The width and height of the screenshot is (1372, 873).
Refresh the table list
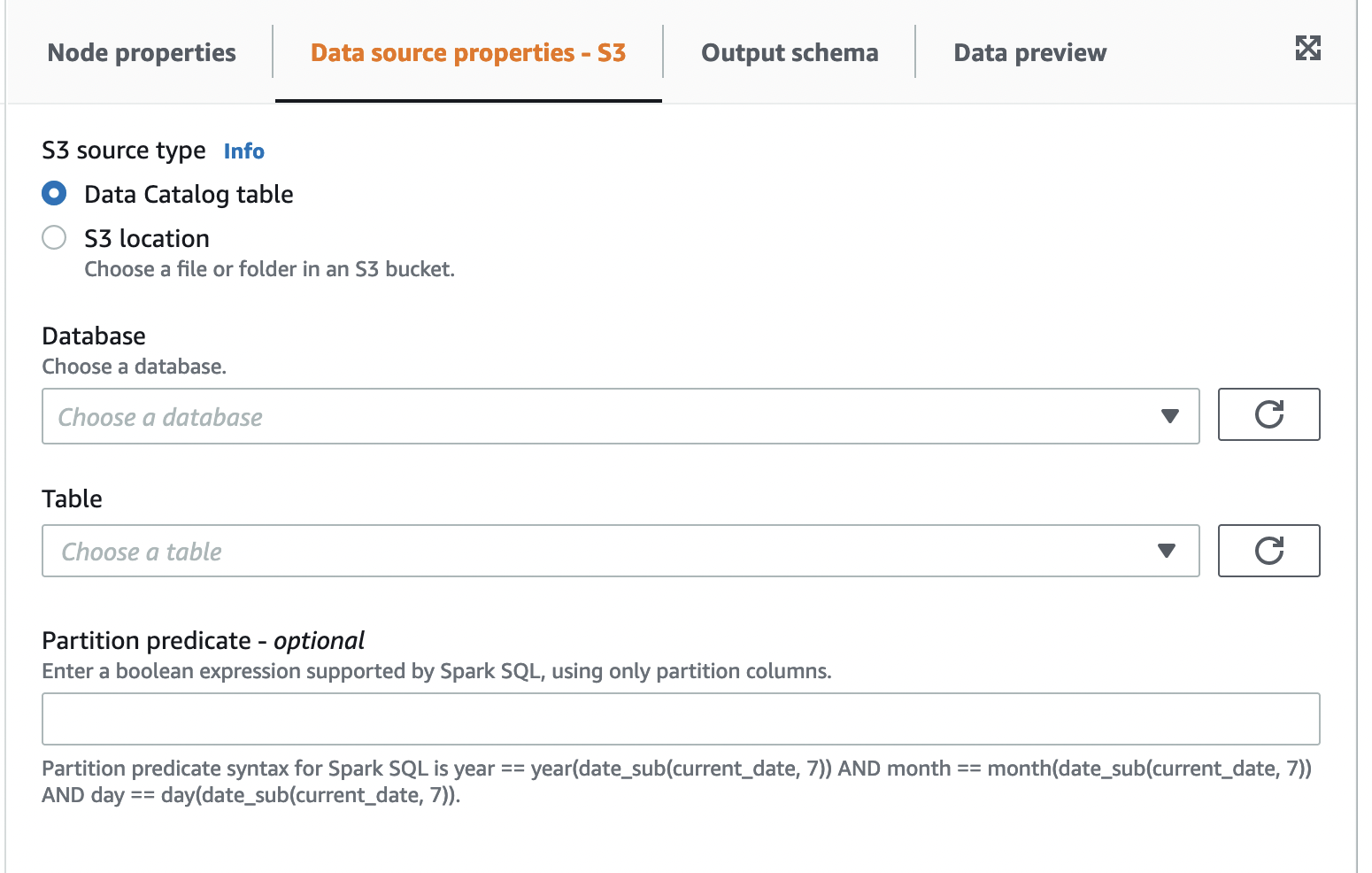(1268, 551)
